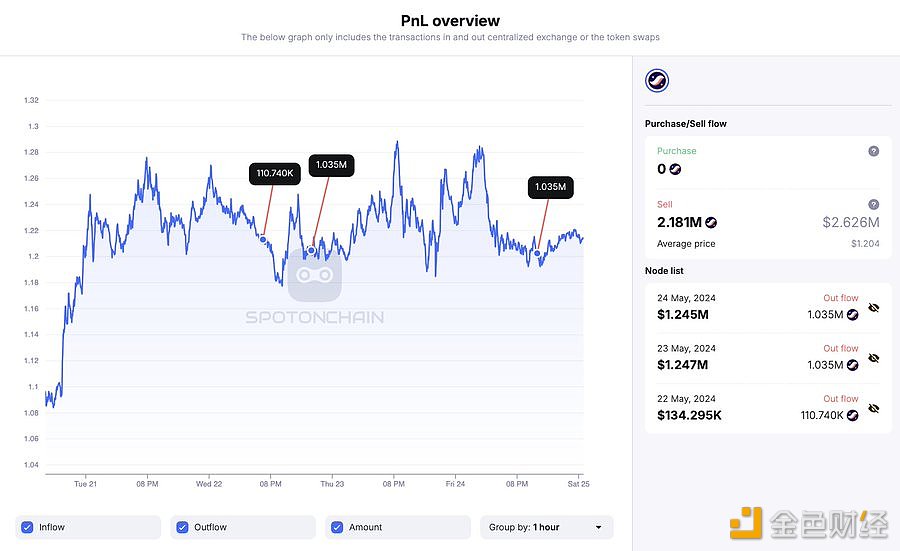Open help tooltip for Purchase
Viewport: 900px width, 551px height.
pyautogui.click(x=873, y=151)
